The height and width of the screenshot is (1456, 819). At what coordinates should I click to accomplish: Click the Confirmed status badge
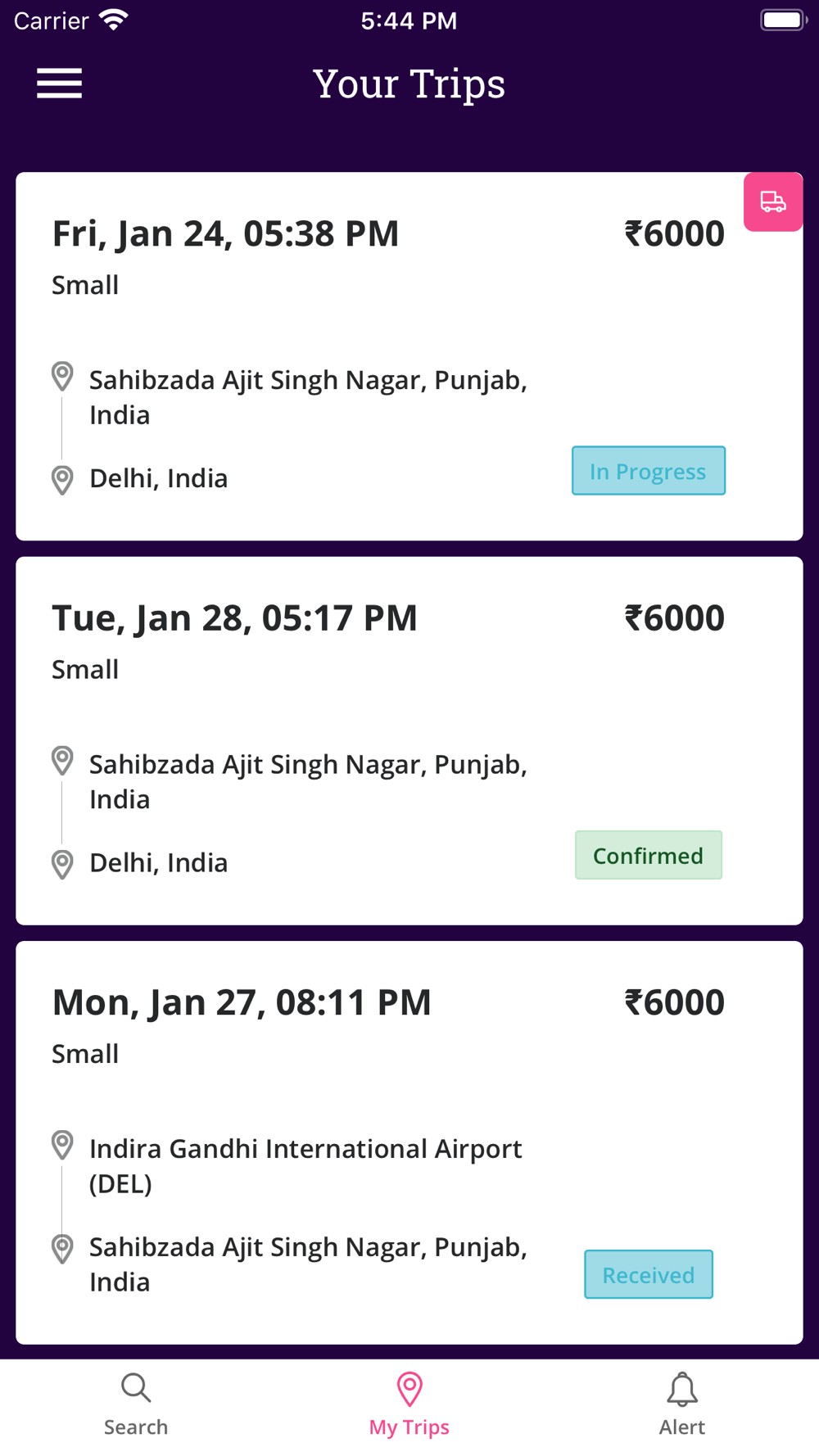coord(649,855)
